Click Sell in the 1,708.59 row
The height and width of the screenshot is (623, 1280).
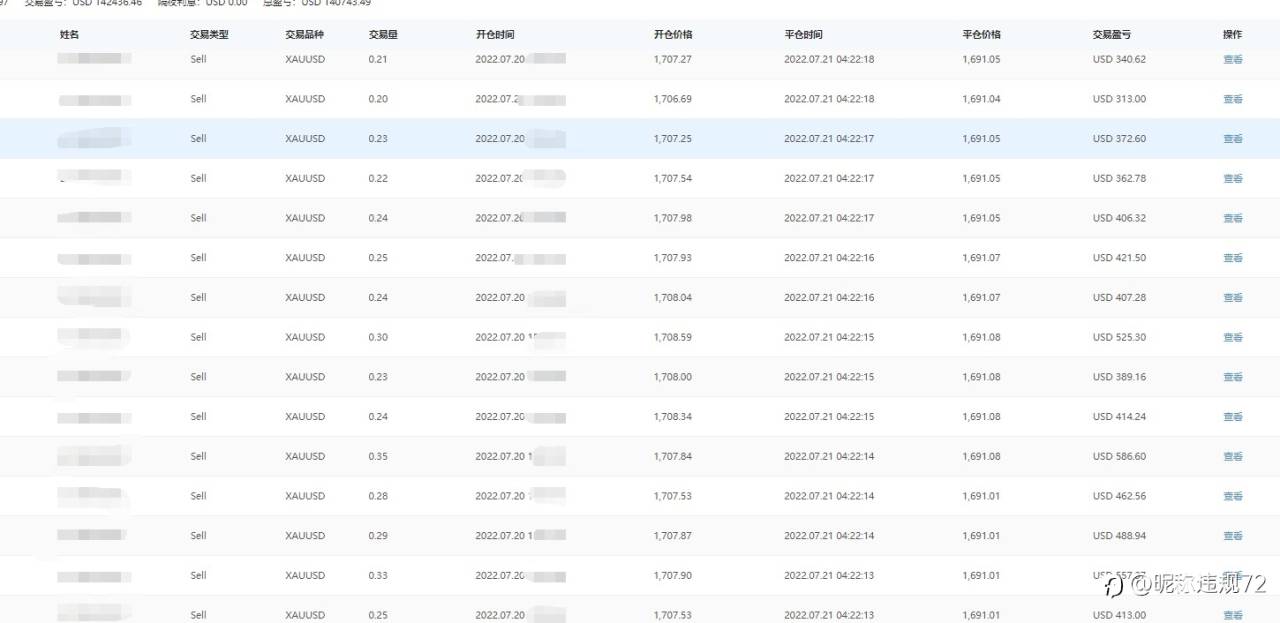point(198,337)
